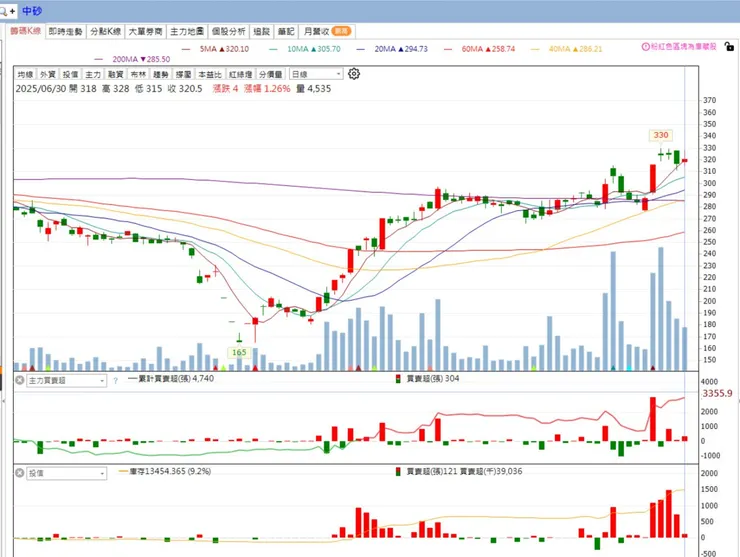Toggle the 紅綠燈 indicator
Image resolution: width=740 pixels, height=557 pixels.
[x=240, y=74]
